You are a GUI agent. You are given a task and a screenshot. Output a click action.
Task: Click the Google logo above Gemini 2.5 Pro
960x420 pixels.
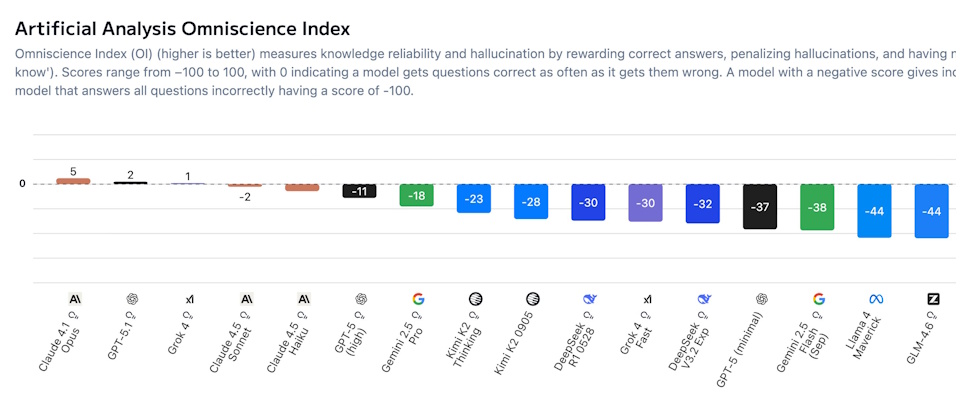(x=418, y=299)
